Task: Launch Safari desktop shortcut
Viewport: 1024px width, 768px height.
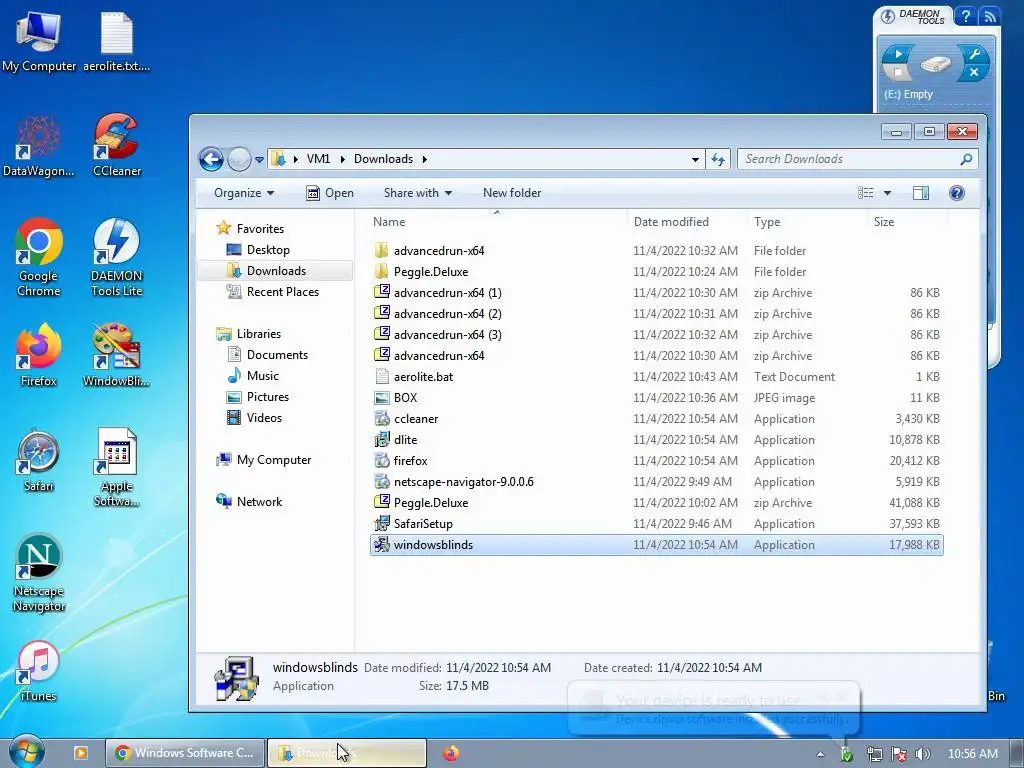Action: (39, 460)
